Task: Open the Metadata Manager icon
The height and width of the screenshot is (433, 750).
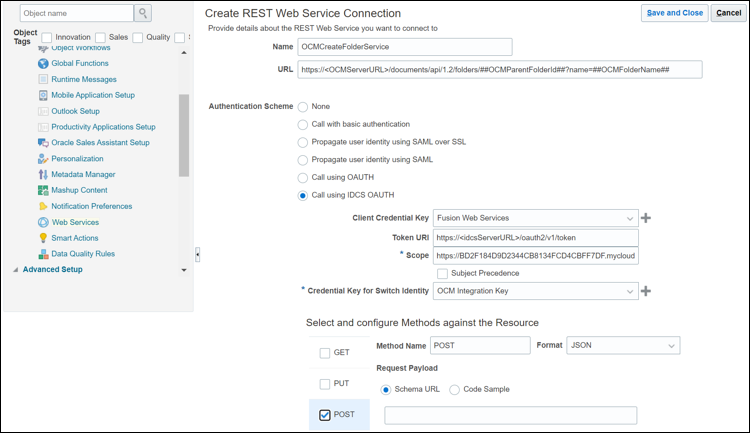Action: [x=42, y=174]
